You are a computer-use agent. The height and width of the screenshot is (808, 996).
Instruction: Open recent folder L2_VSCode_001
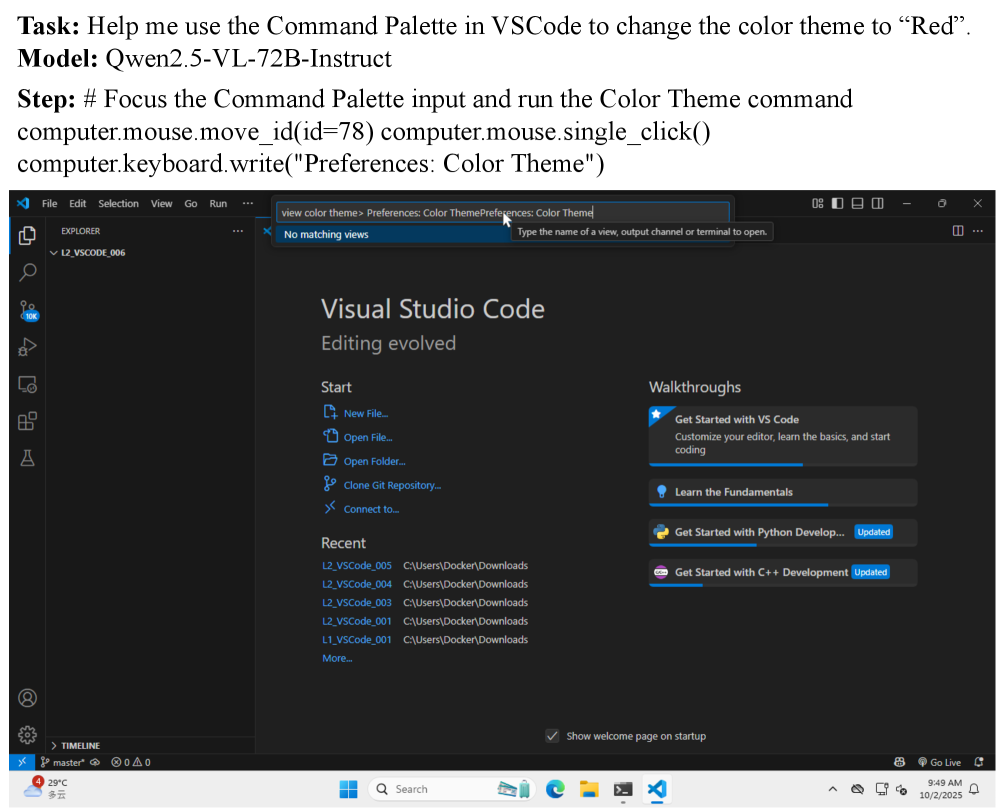click(x=356, y=621)
